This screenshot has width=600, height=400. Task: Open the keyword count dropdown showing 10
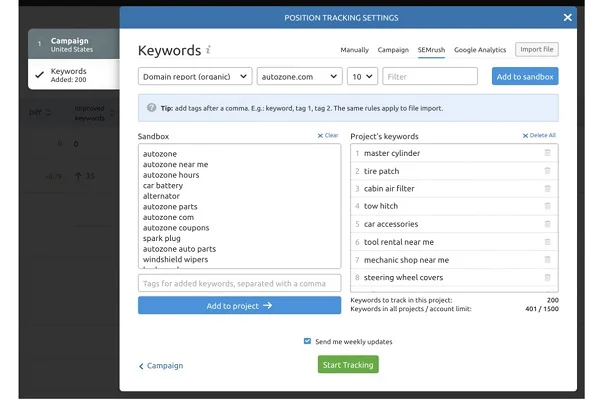(360, 76)
